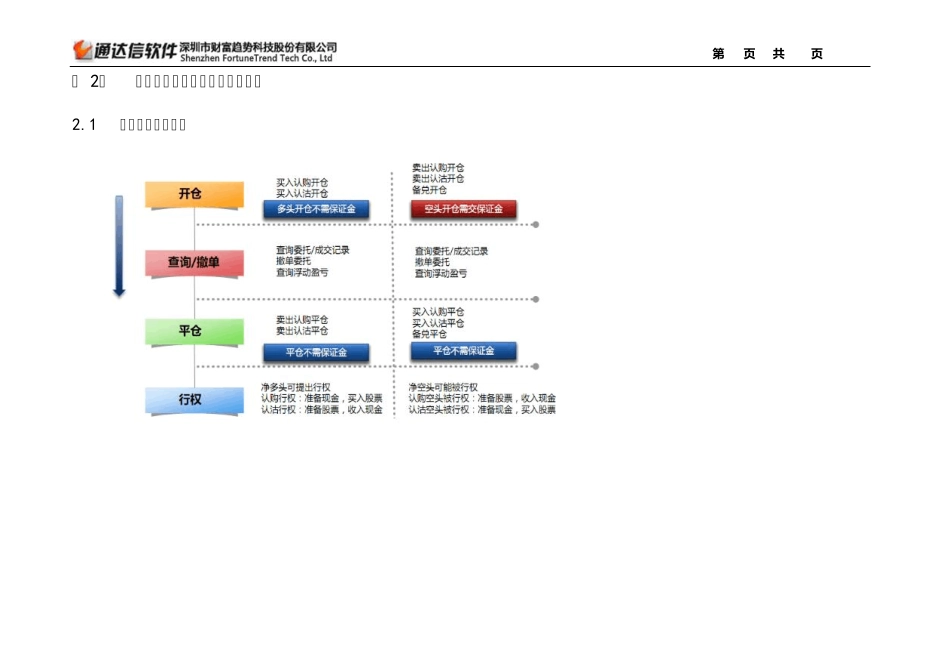Click the 卖出认沽平仓 text
This screenshot has height=672, width=950.
point(302,331)
